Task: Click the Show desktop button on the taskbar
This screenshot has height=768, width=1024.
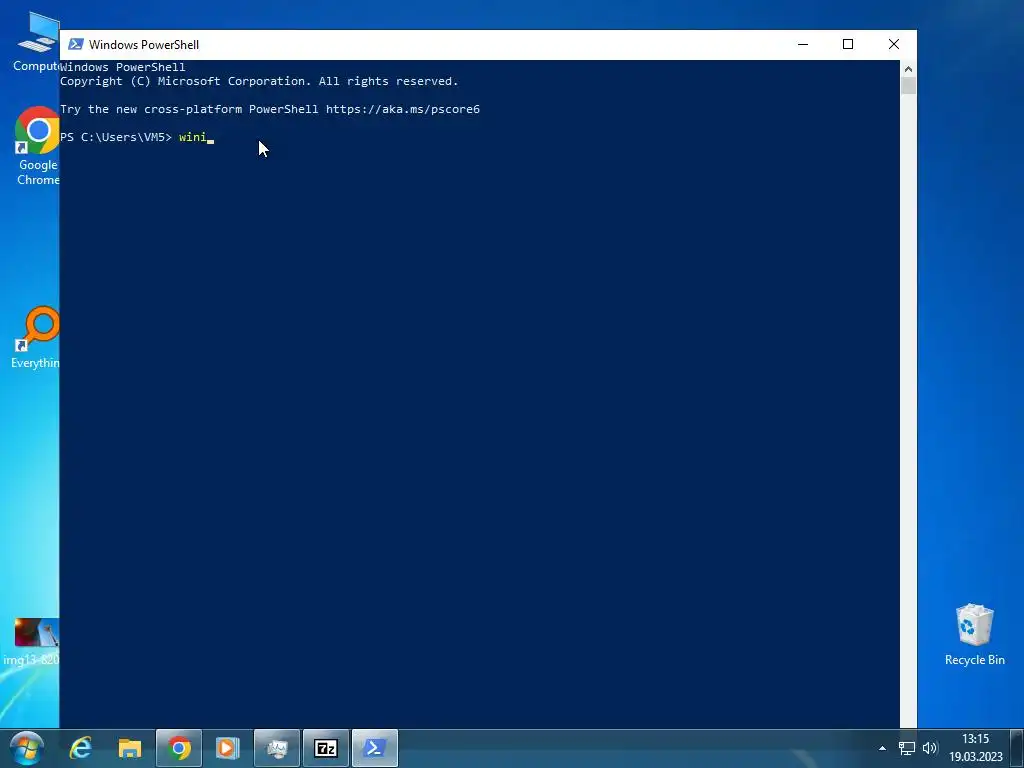Action: (x=1017, y=748)
